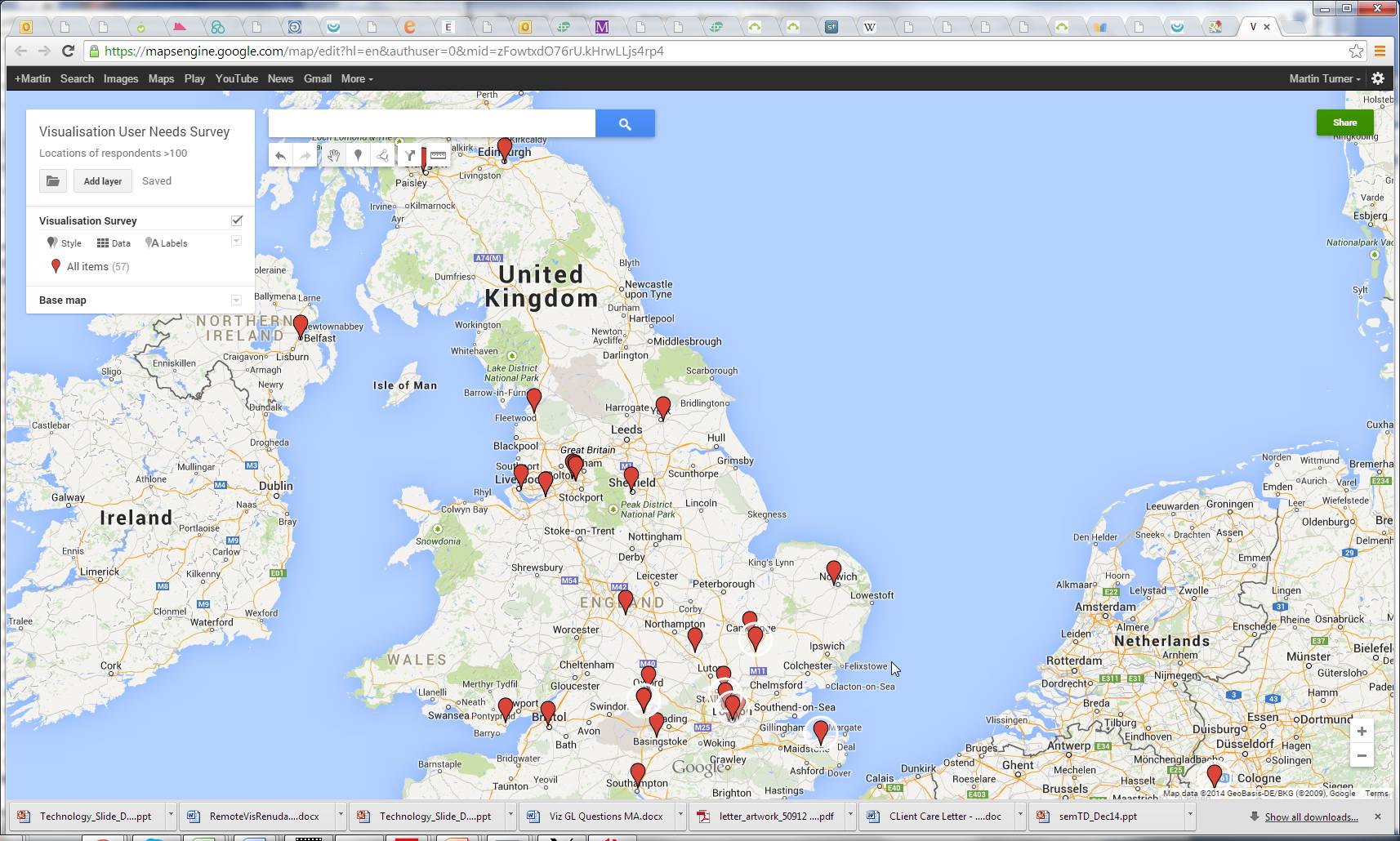Select the hand pan tool
Image resolution: width=1400 pixels, height=841 pixels.
coord(332,155)
